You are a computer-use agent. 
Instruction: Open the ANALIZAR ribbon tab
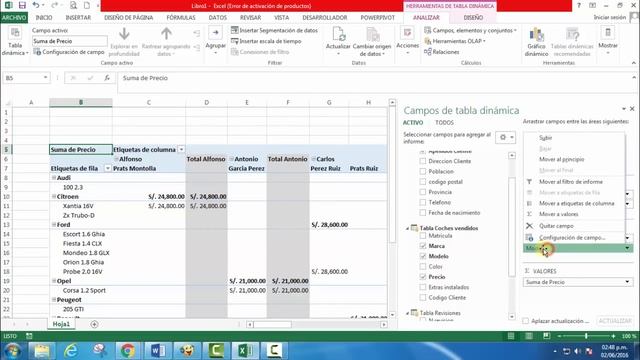[x=426, y=18]
